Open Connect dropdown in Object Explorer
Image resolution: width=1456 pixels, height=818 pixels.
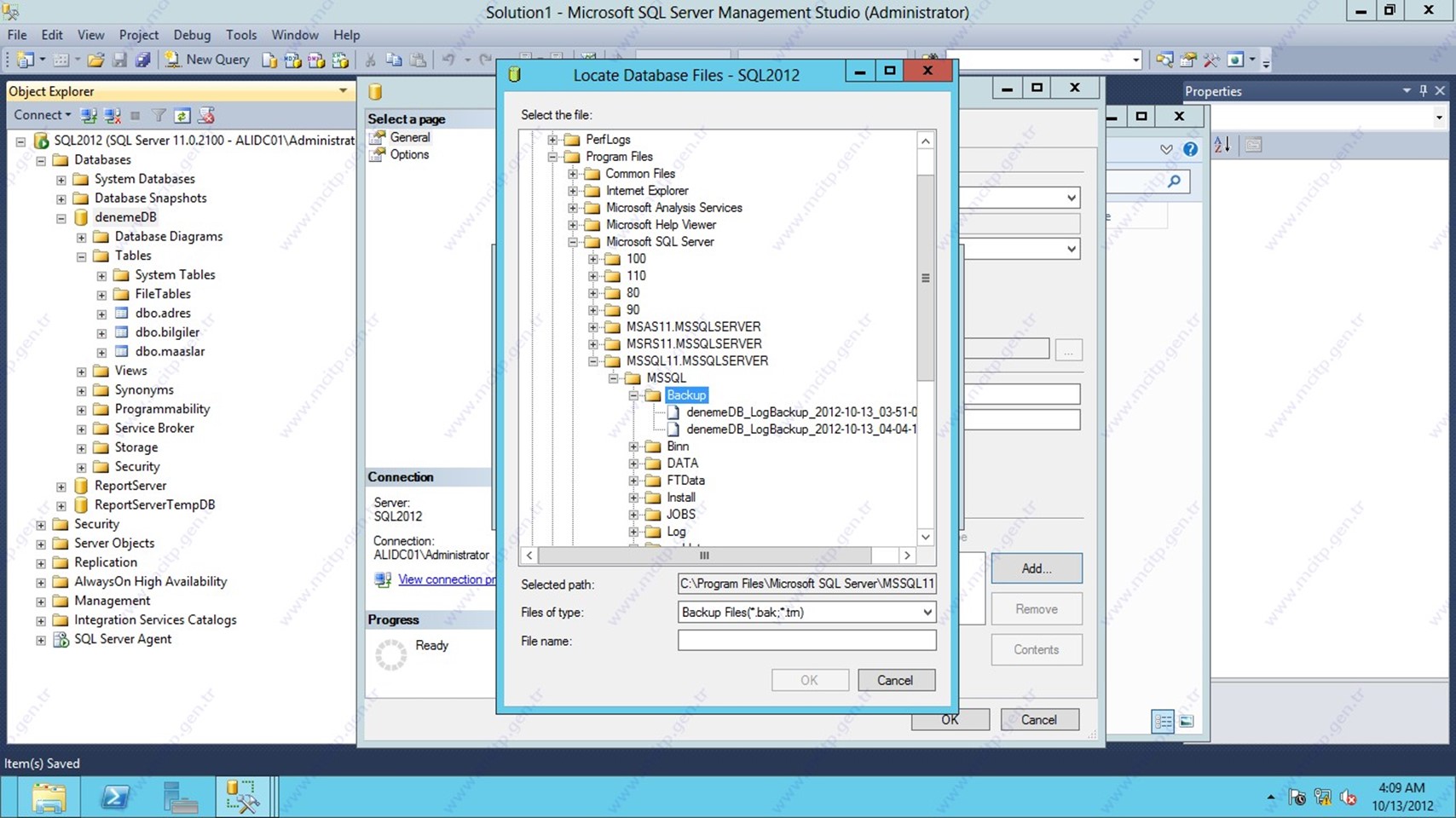[42, 115]
